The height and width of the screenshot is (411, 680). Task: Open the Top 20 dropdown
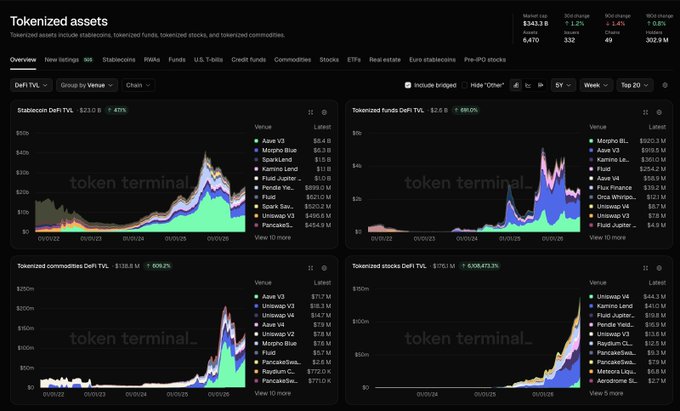(x=634, y=85)
